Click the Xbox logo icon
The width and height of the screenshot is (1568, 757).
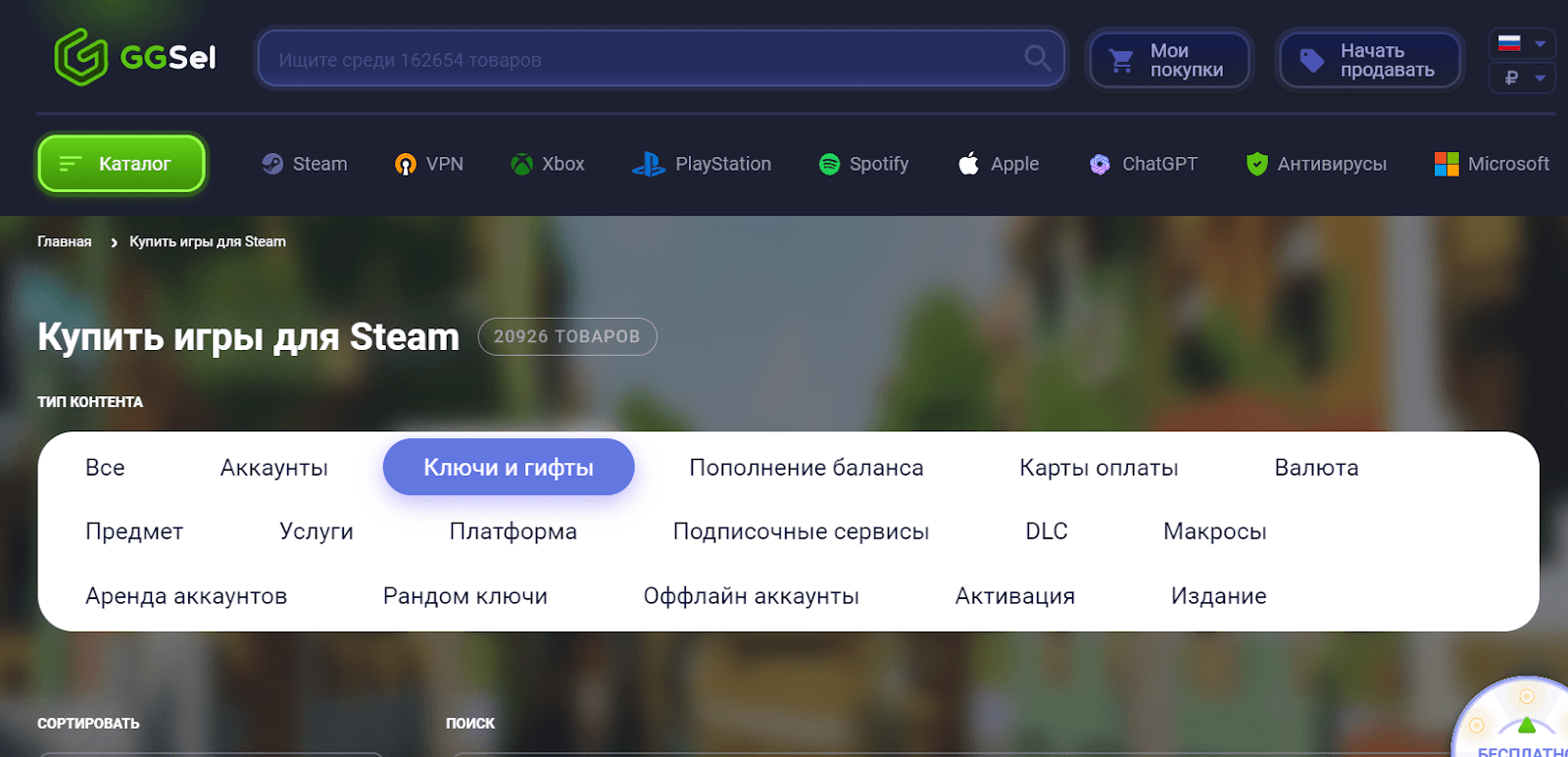[x=521, y=164]
